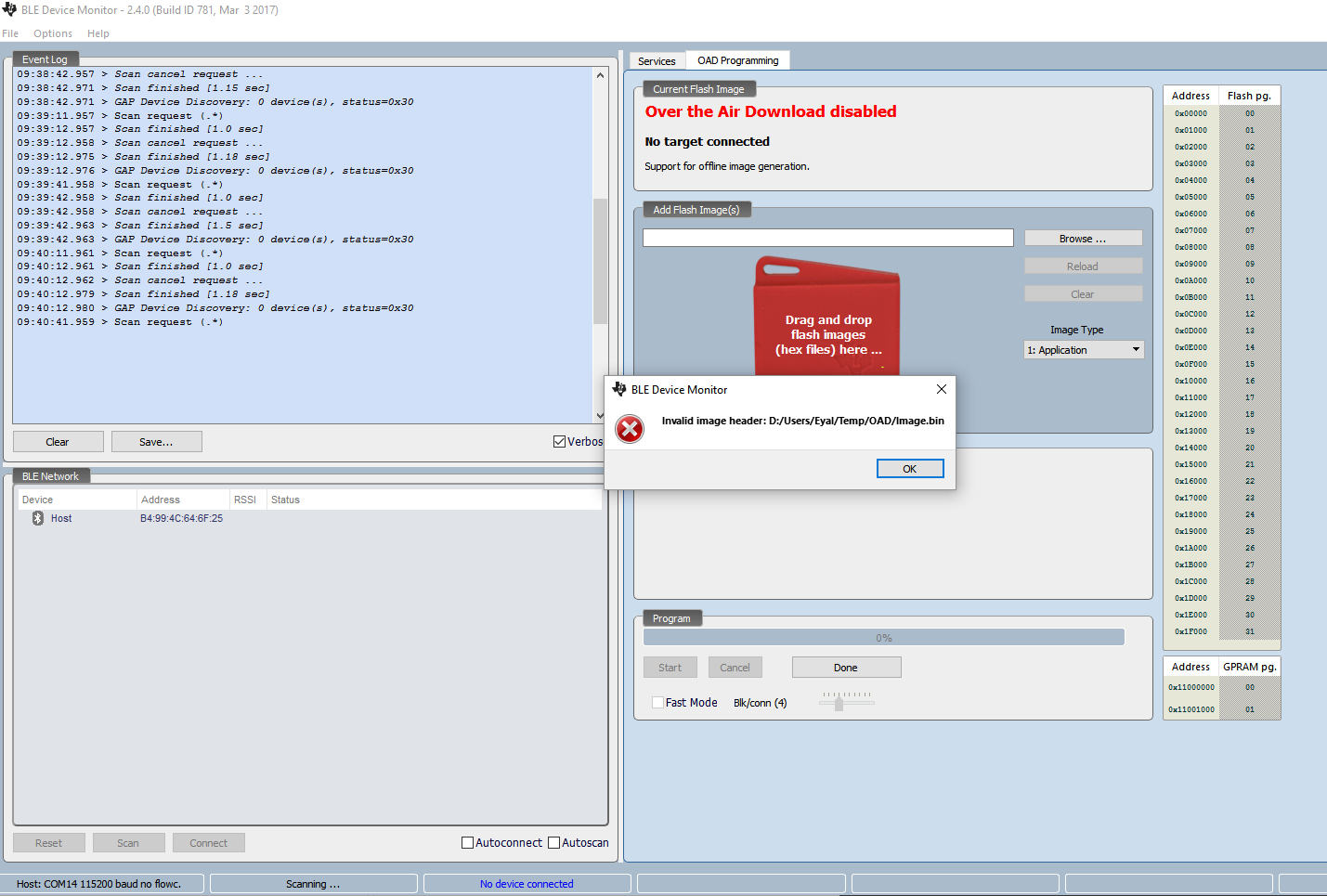This screenshot has width=1327, height=896.
Task: Enable the Autoconnect checkbox
Action: [x=467, y=843]
